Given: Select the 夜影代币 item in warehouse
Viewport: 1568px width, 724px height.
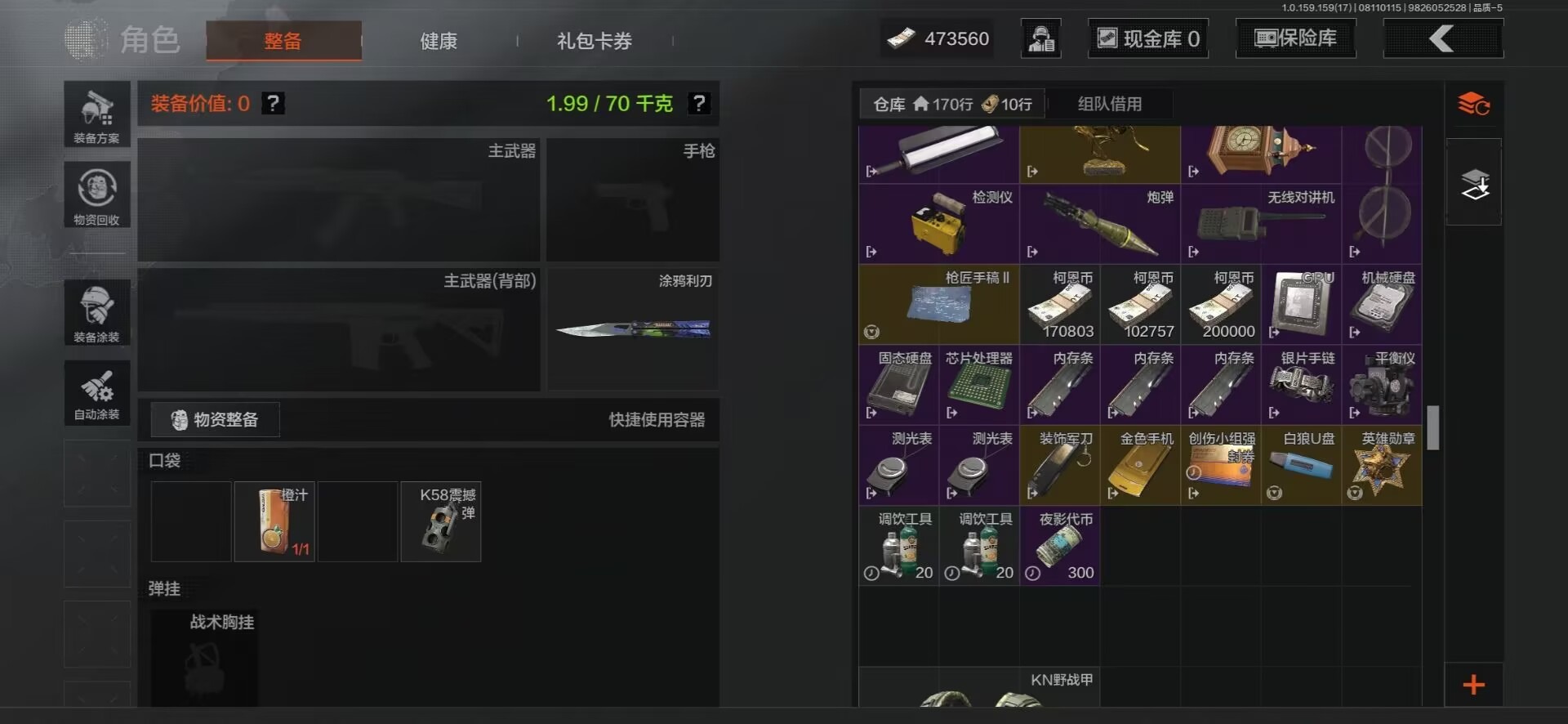Looking at the screenshot, I should 1060,546.
